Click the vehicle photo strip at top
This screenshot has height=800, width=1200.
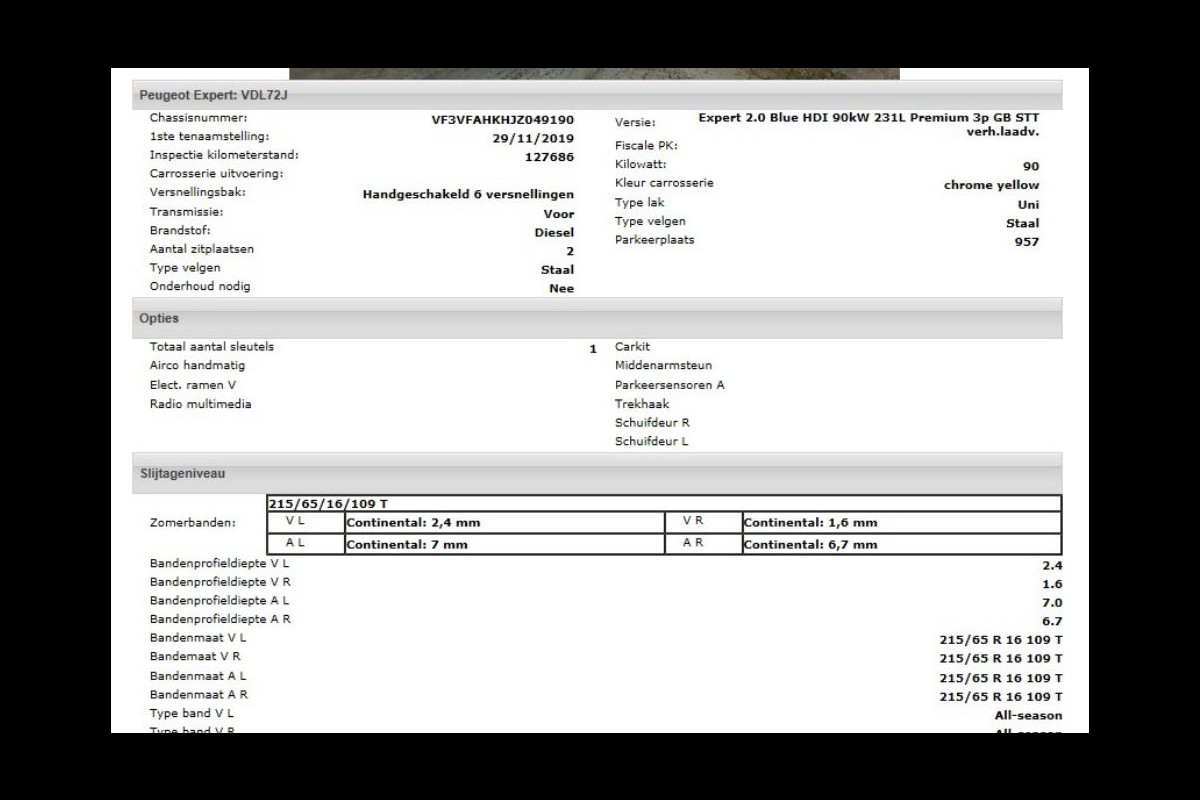point(594,73)
